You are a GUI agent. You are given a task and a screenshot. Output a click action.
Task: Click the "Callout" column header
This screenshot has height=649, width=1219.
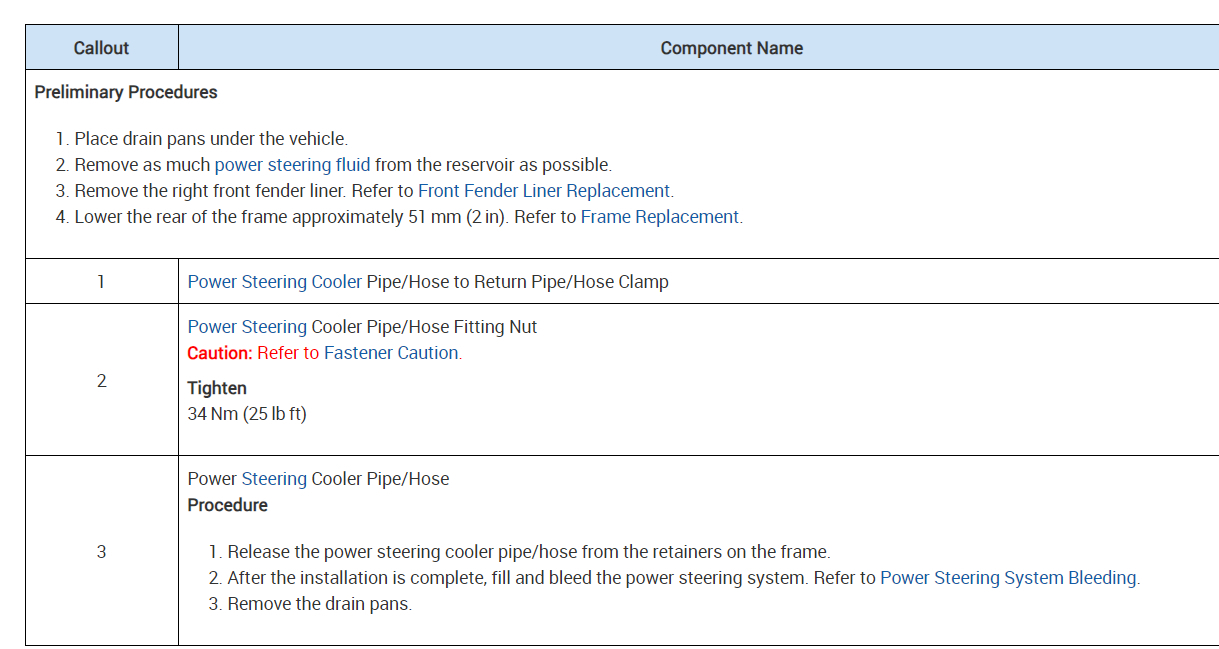point(101,48)
